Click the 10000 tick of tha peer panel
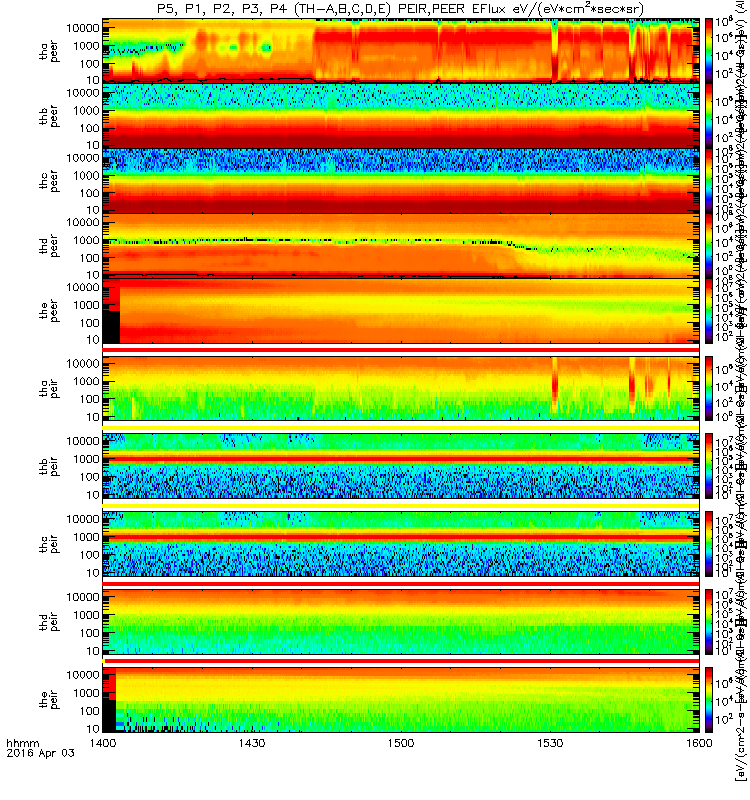 click(82, 28)
